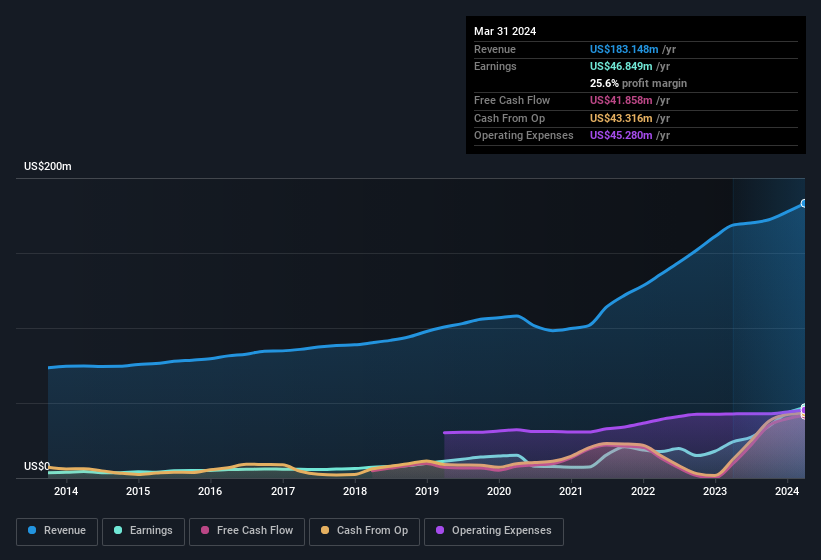Image resolution: width=821 pixels, height=560 pixels.
Task: Click the 2022 x-axis year label
Action: 643,491
